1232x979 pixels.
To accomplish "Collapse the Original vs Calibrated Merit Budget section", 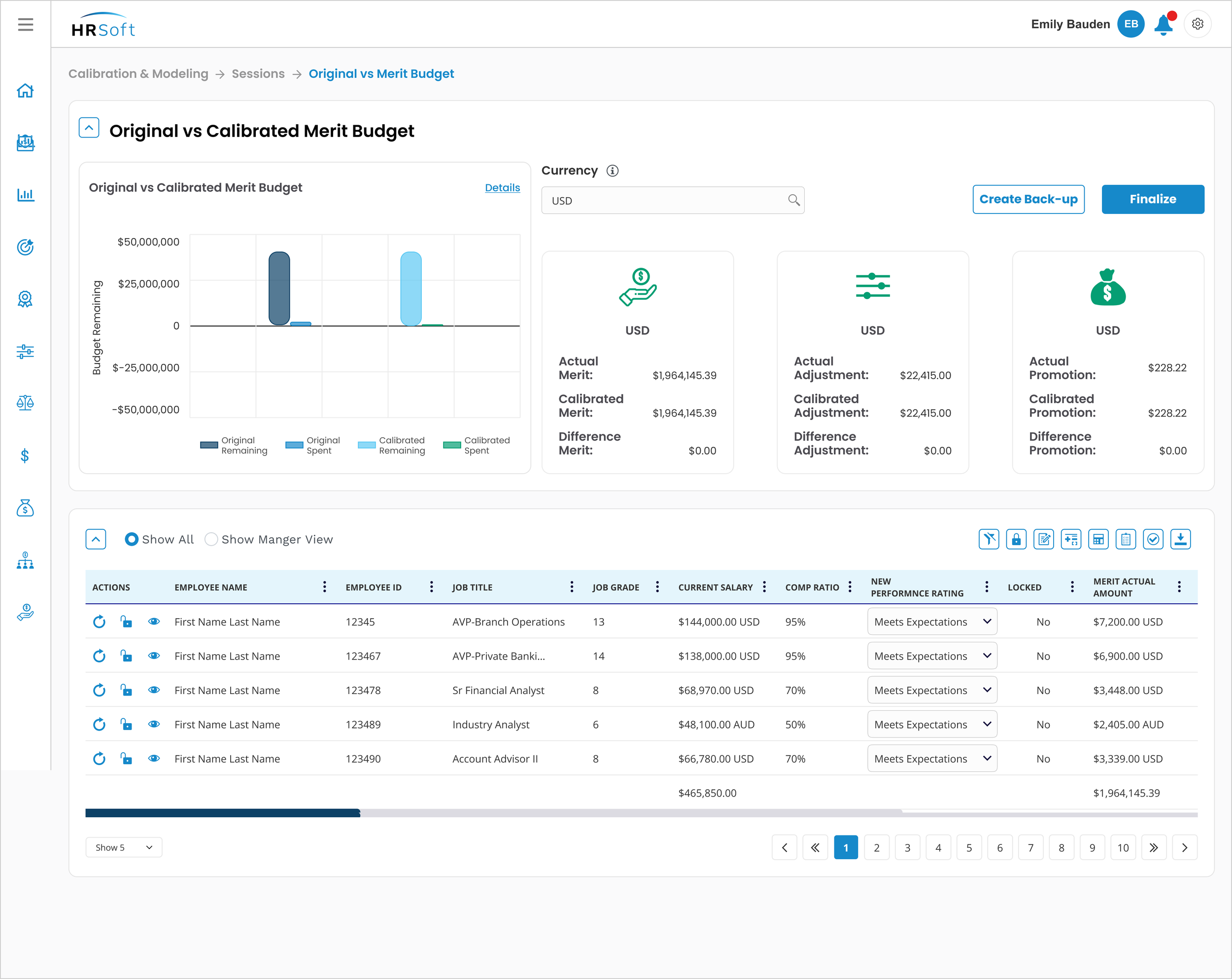I will [x=89, y=128].
